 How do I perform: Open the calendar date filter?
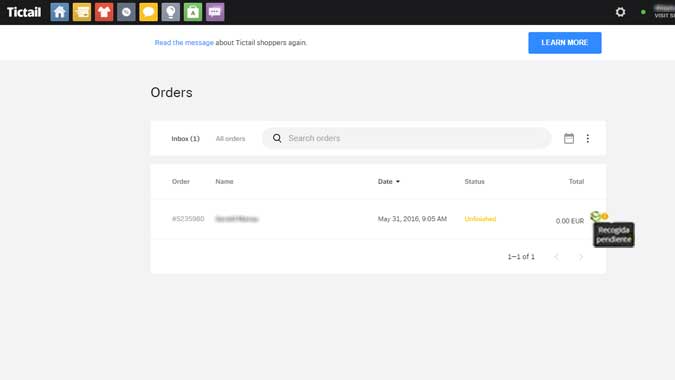[x=569, y=138]
